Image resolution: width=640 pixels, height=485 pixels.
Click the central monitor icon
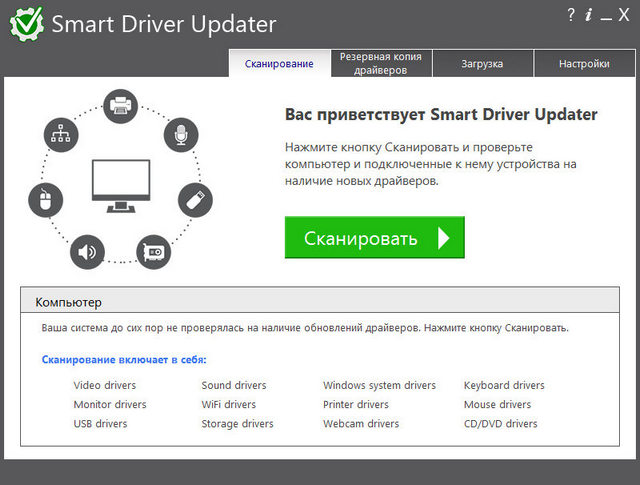(x=119, y=183)
